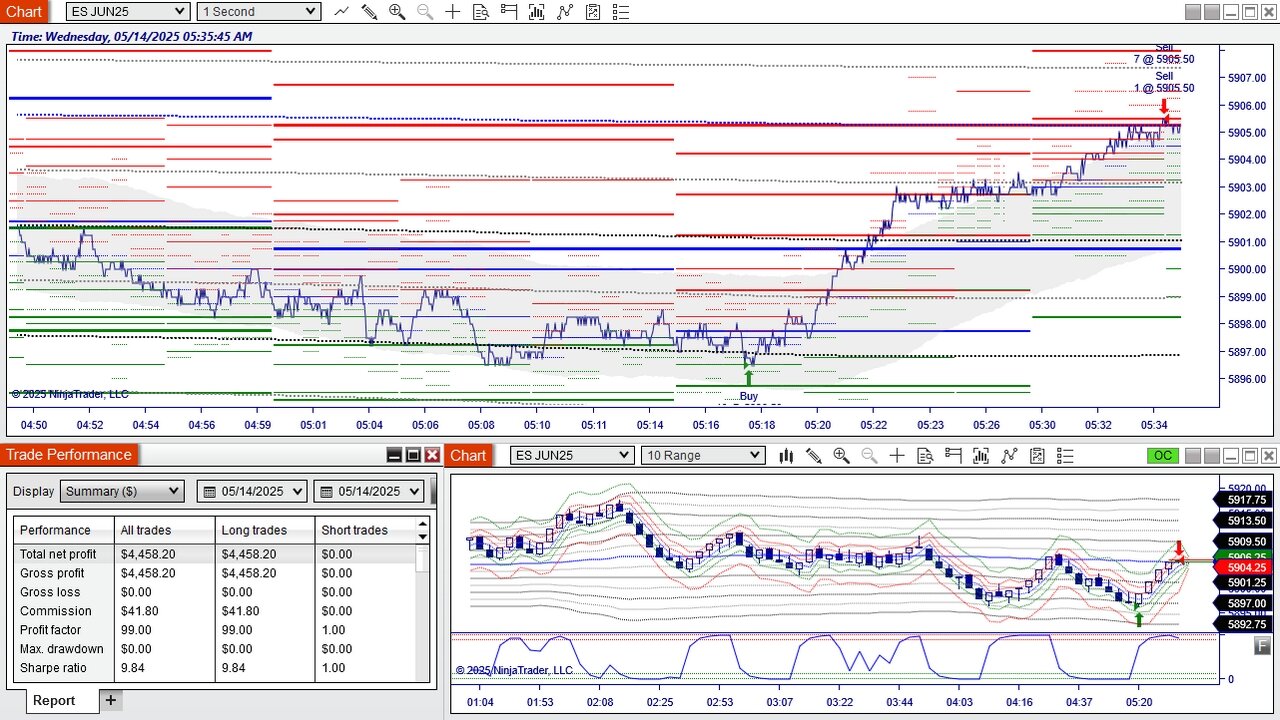Select the Total net profit row

point(58,554)
